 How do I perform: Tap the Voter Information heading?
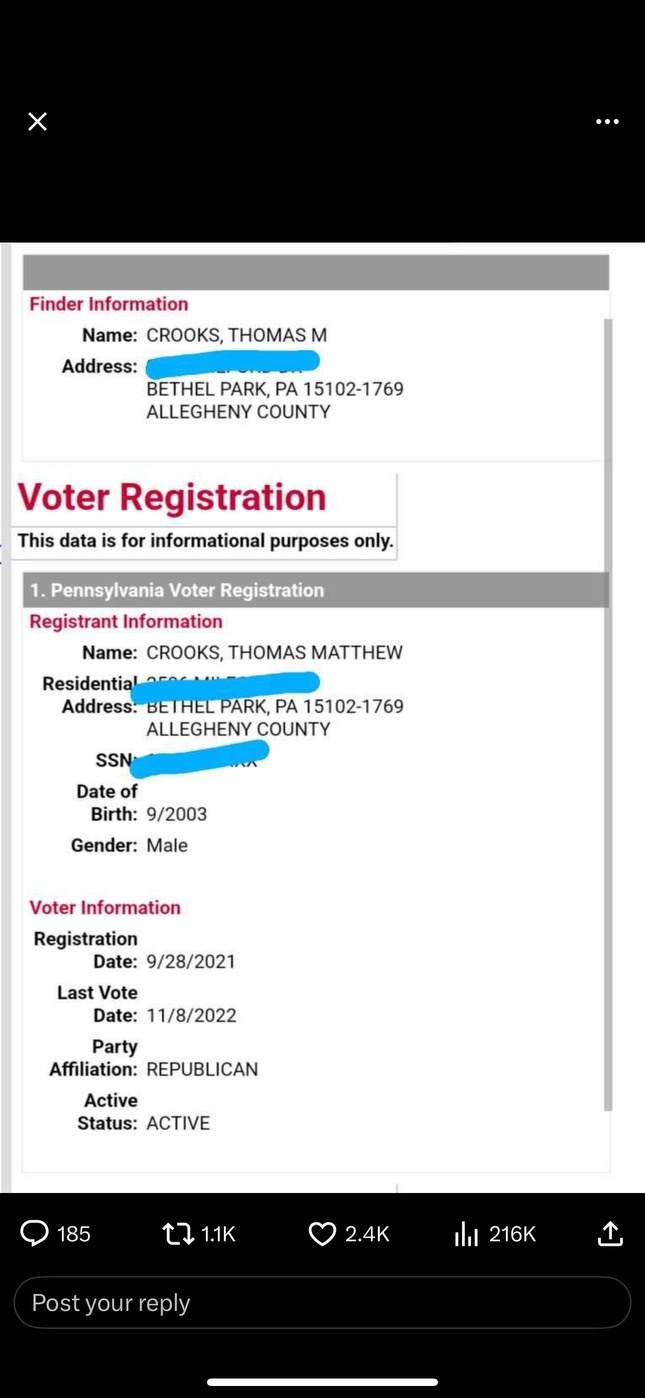tap(105, 907)
